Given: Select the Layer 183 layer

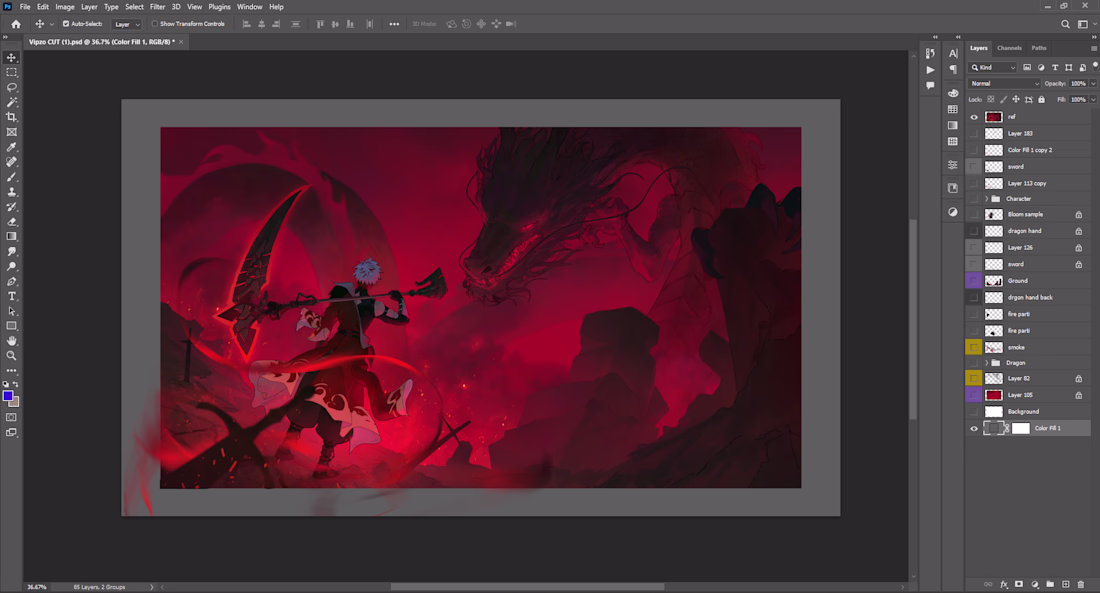Looking at the screenshot, I should (1020, 133).
